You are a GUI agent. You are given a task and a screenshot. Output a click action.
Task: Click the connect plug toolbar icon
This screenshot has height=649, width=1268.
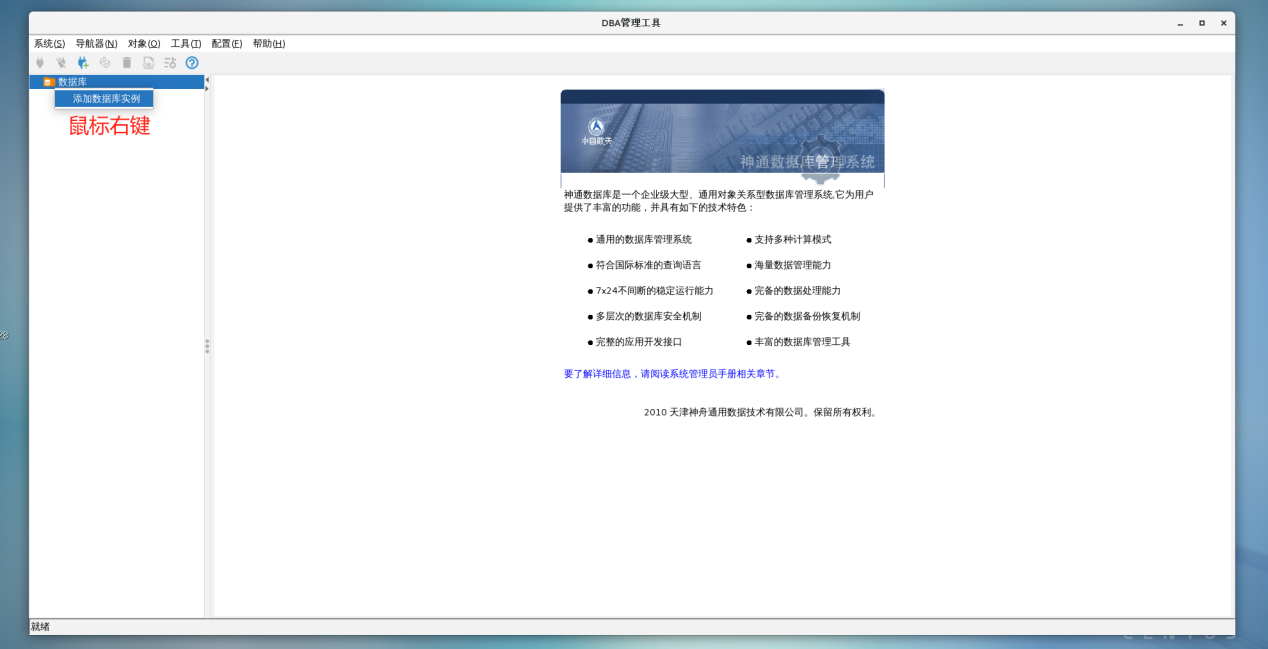coord(40,62)
